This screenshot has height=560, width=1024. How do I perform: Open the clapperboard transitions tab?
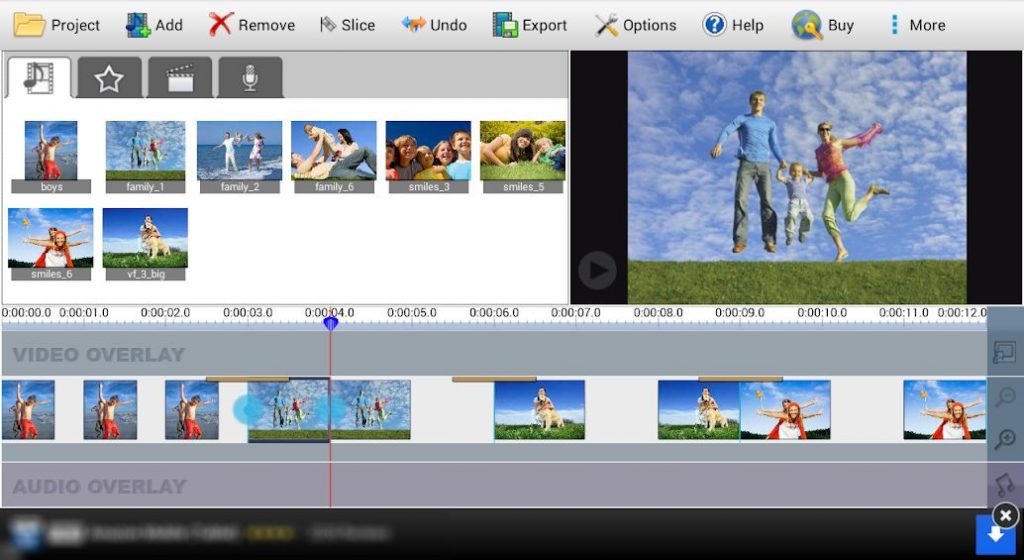click(180, 78)
